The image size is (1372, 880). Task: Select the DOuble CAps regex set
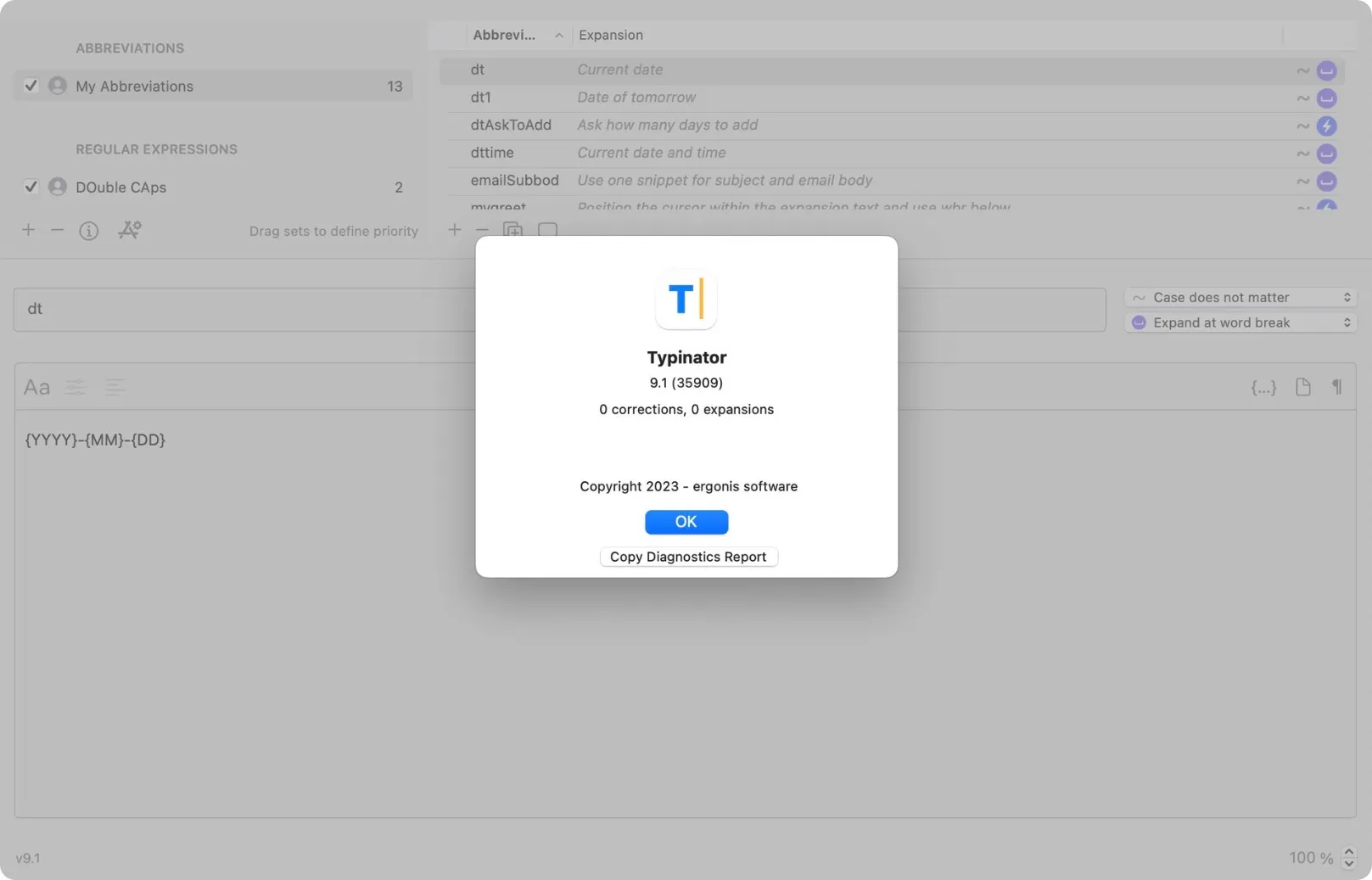pos(213,187)
